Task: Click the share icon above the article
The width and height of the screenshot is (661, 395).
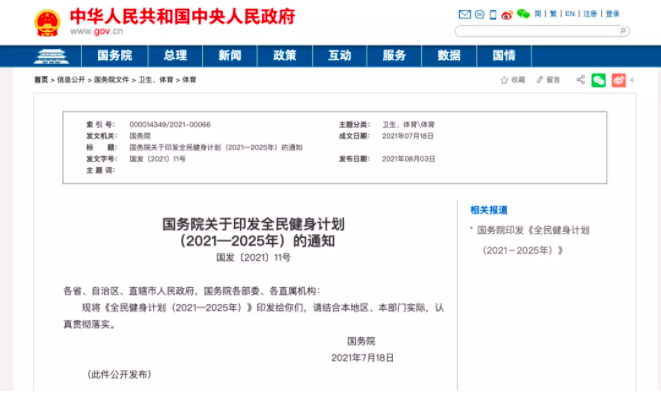Action: 580,80
